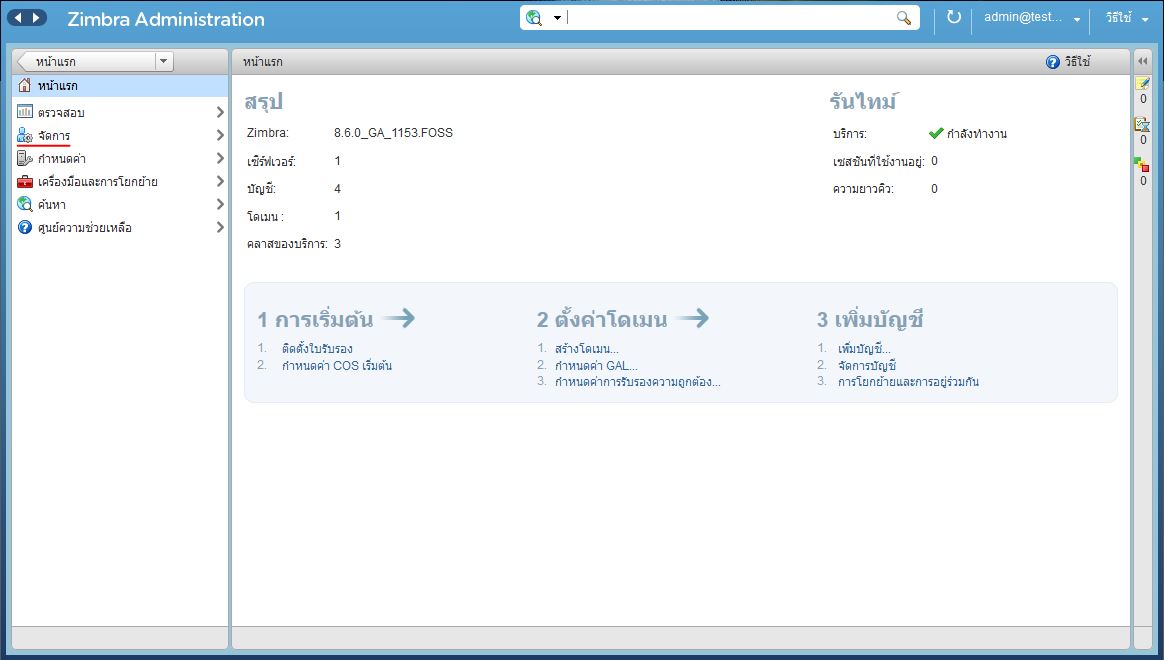Open the users-gear icon beside จัดการ

click(24, 136)
